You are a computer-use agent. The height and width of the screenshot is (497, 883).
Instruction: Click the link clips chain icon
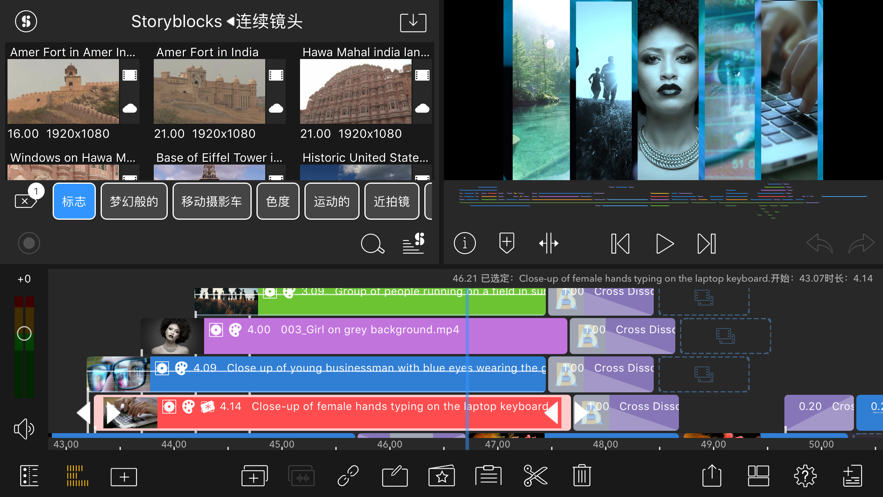pyautogui.click(x=348, y=476)
